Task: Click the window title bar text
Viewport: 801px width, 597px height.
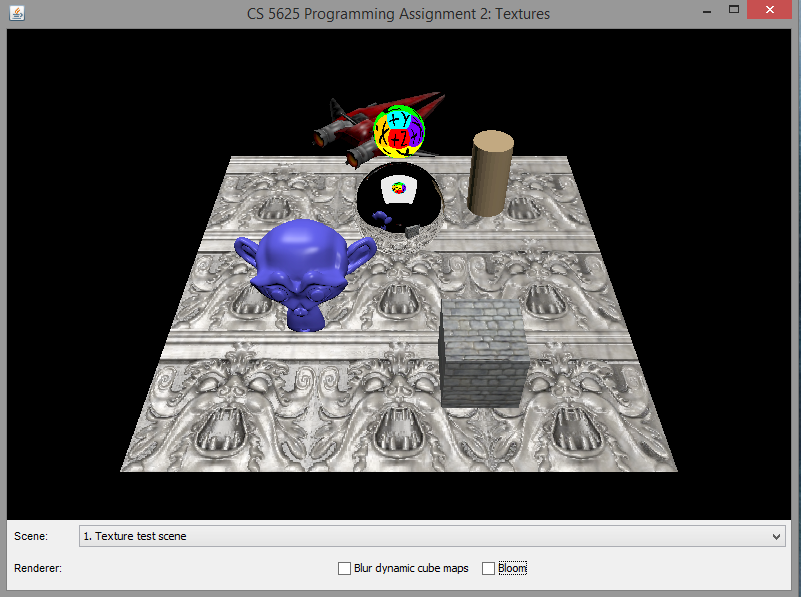Action: [x=398, y=14]
